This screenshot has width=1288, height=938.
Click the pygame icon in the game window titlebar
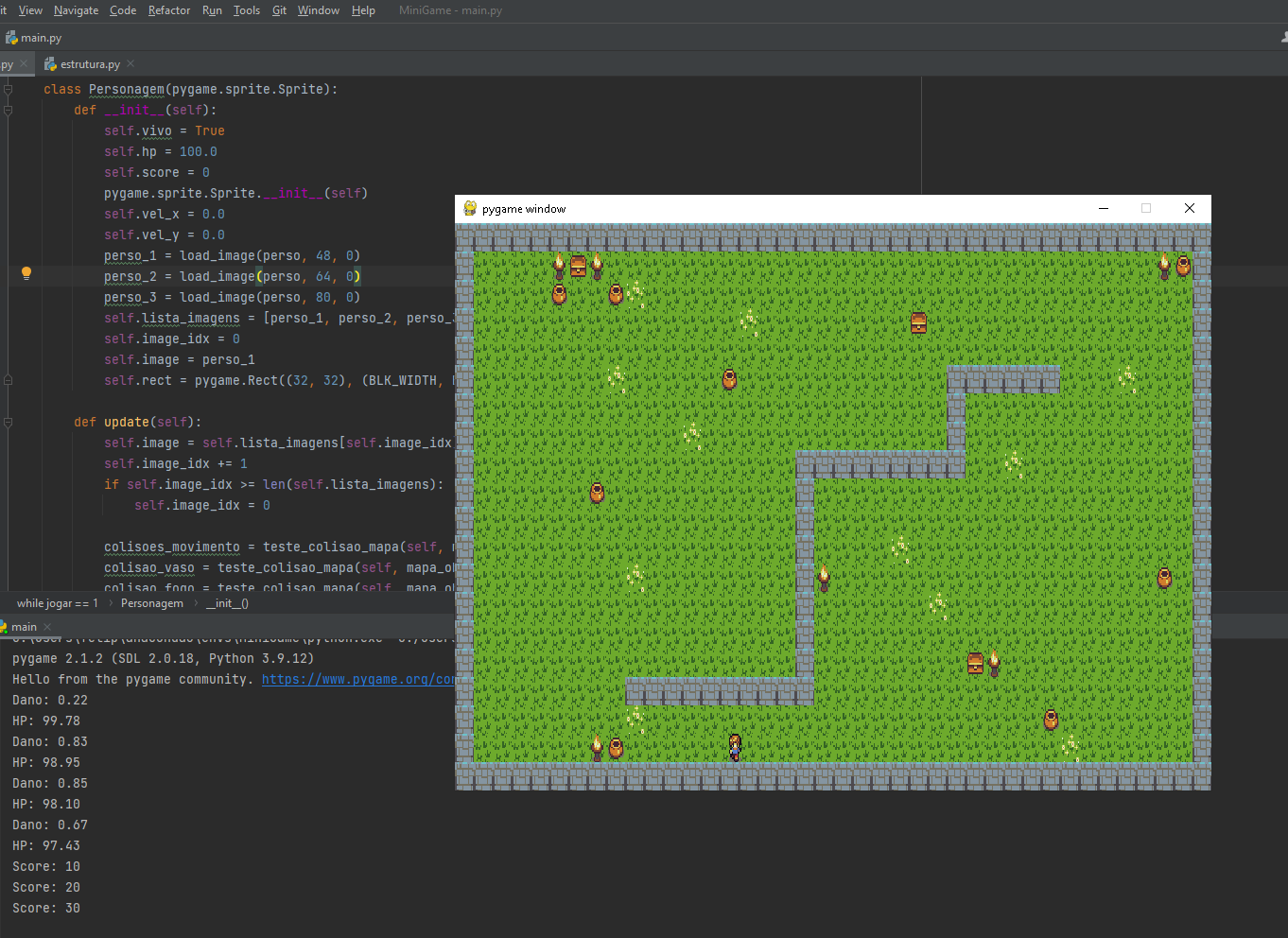click(x=469, y=208)
